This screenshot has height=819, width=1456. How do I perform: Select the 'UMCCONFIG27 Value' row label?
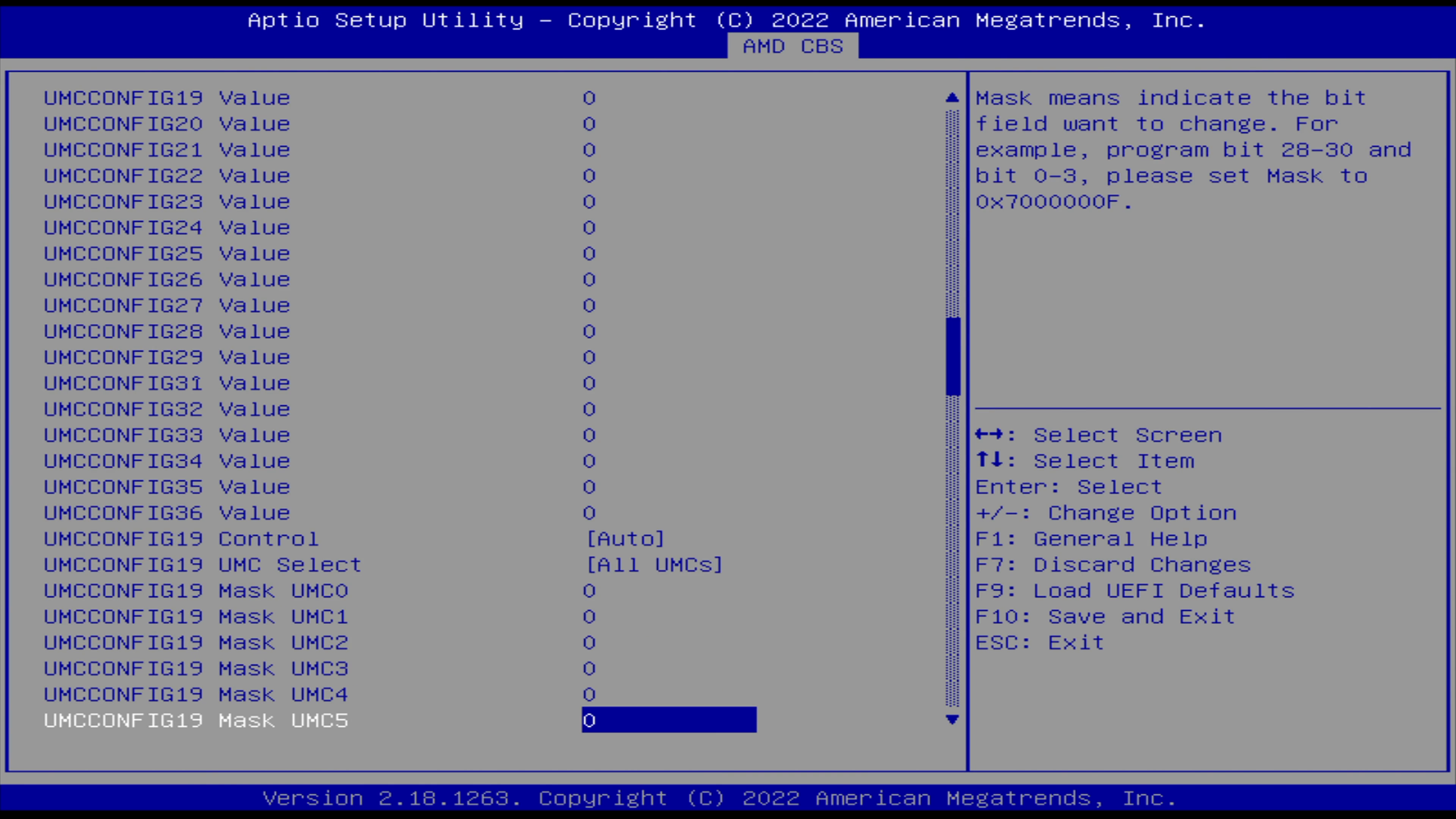tap(167, 306)
